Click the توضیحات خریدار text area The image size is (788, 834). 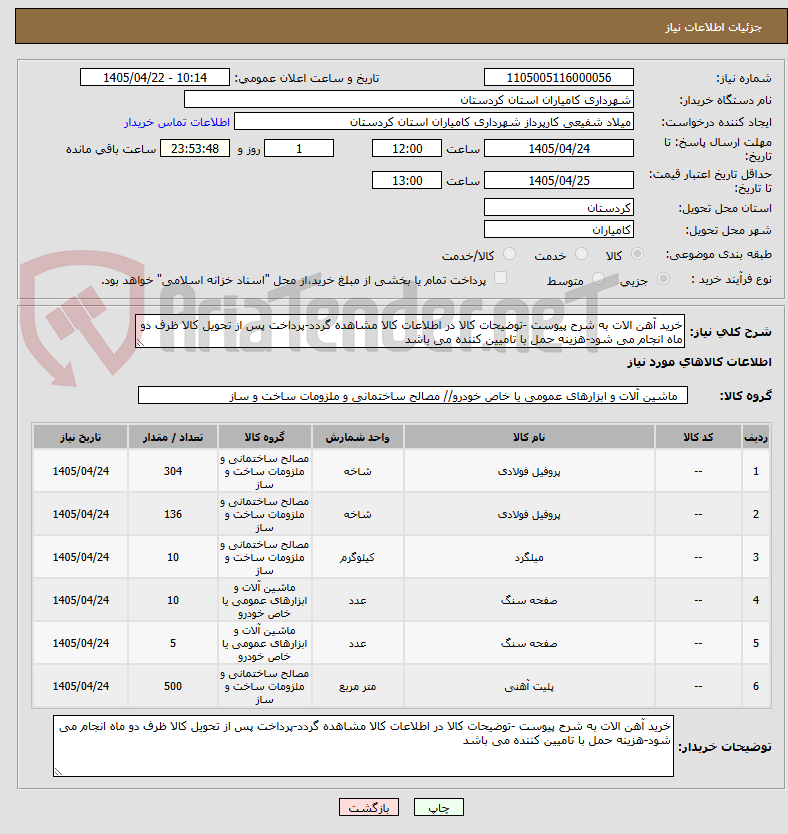363,746
